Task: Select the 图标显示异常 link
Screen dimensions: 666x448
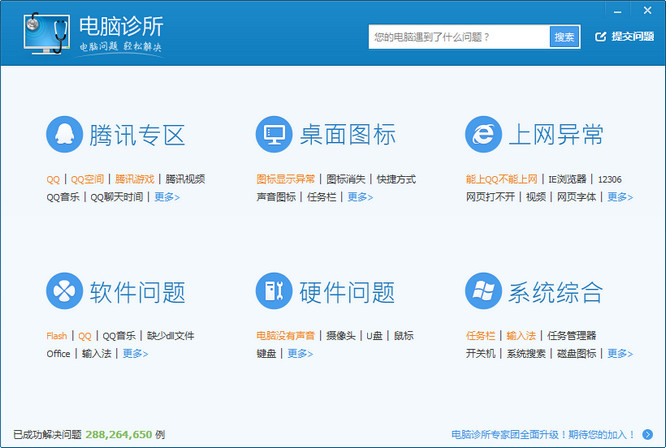Action: point(286,180)
